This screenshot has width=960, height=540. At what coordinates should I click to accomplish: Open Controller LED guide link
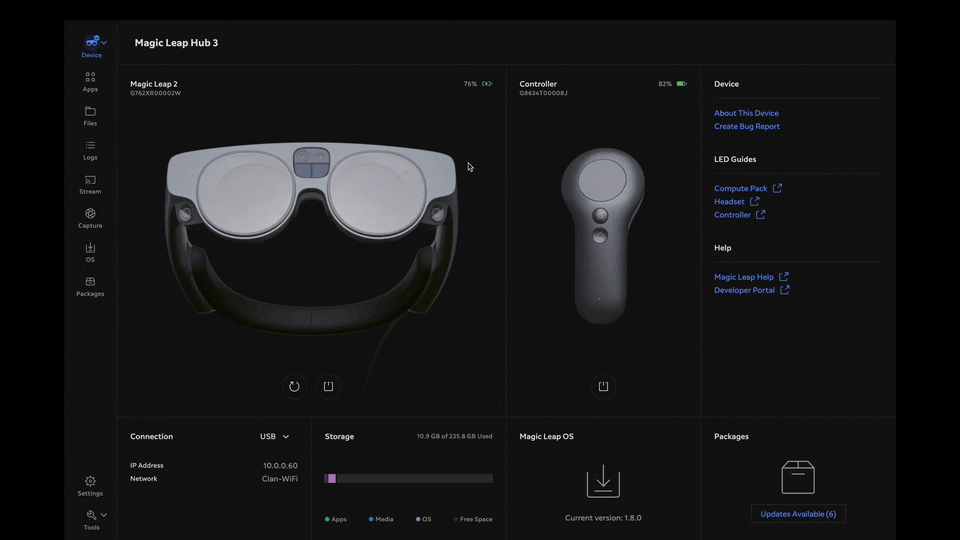pos(732,215)
